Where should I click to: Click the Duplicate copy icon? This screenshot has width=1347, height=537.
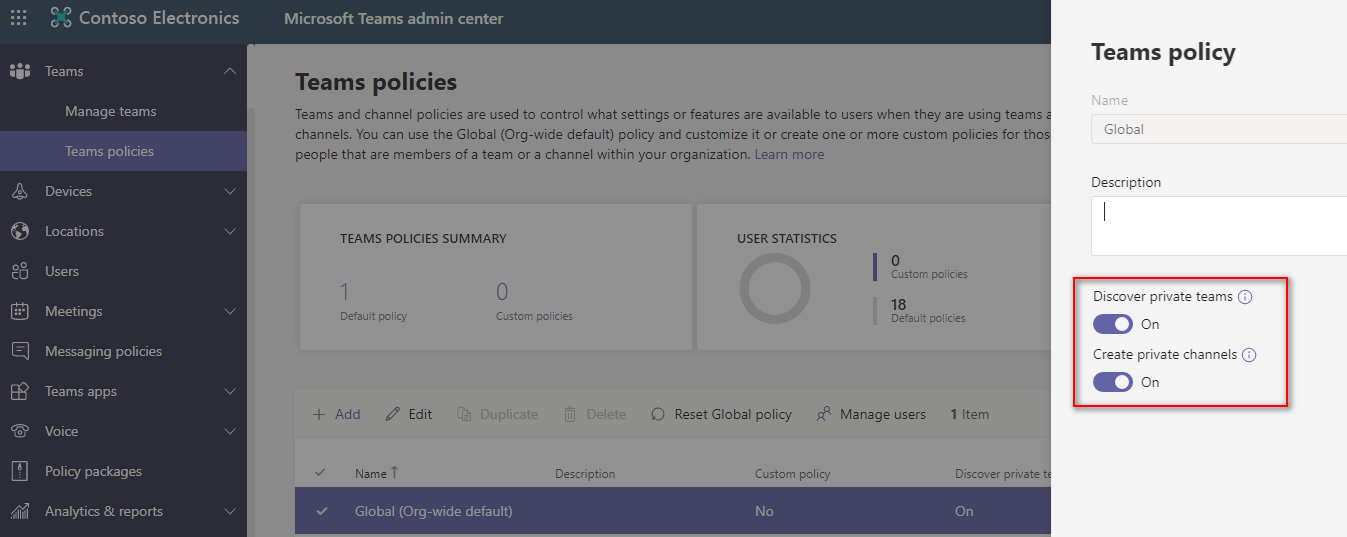pos(464,414)
